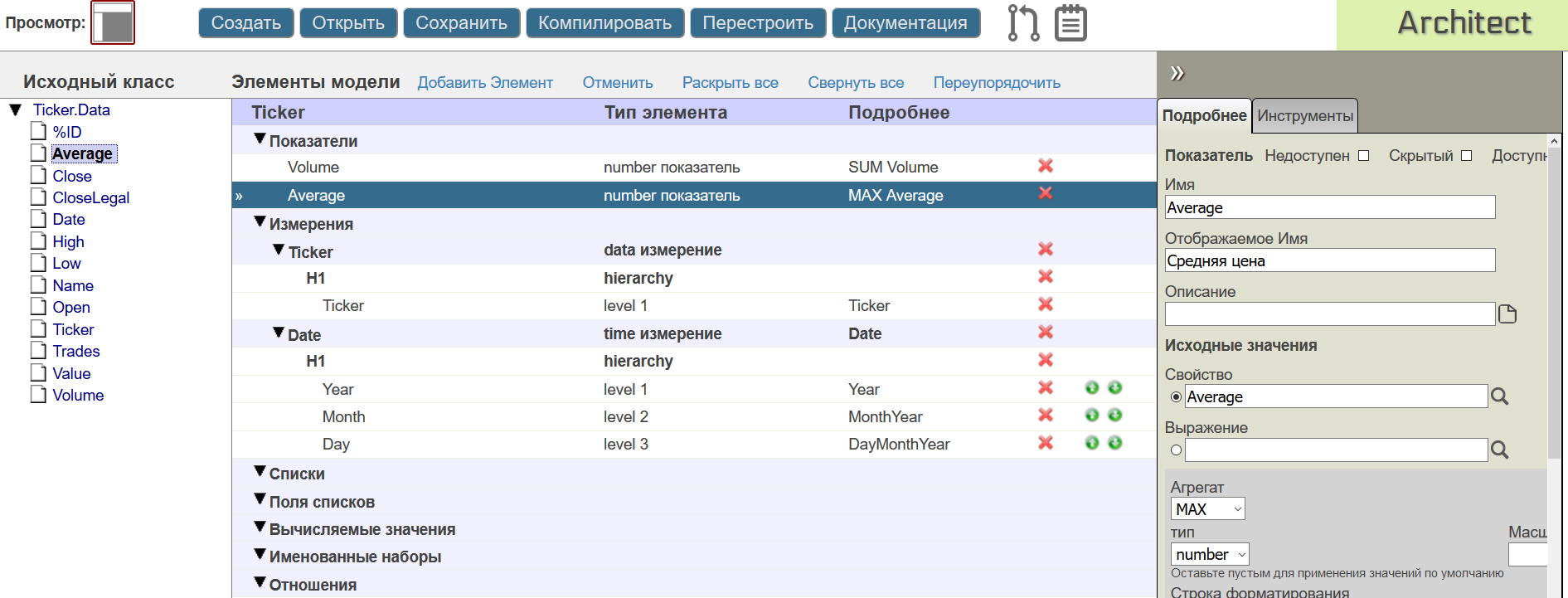Click the Свернуть все link
Image resolution: width=1568 pixels, height=598 pixels.
pyautogui.click(x=856, y=83)
